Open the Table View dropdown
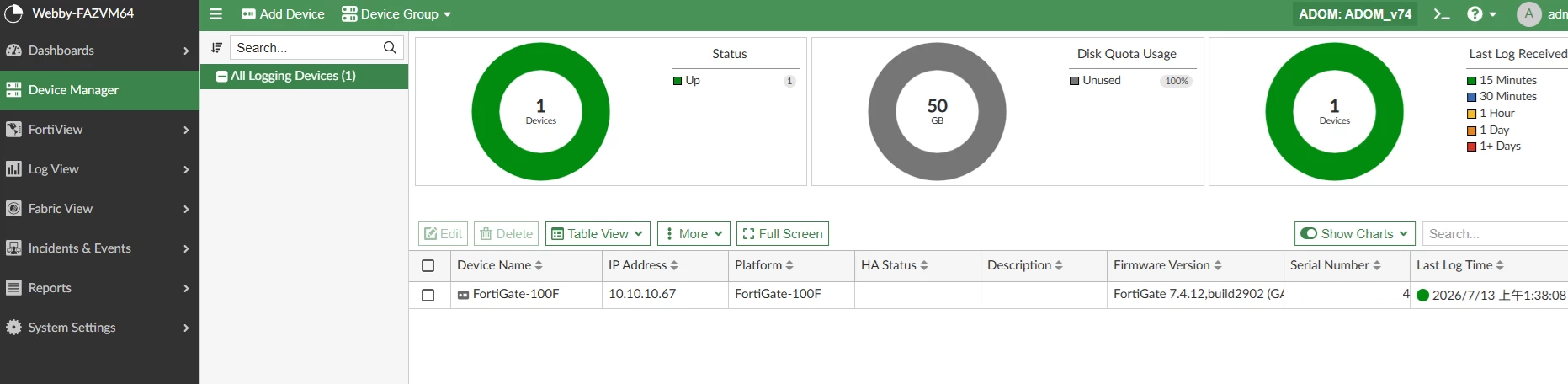Screen dimensions: 1568x384 [x=598, y=233]
